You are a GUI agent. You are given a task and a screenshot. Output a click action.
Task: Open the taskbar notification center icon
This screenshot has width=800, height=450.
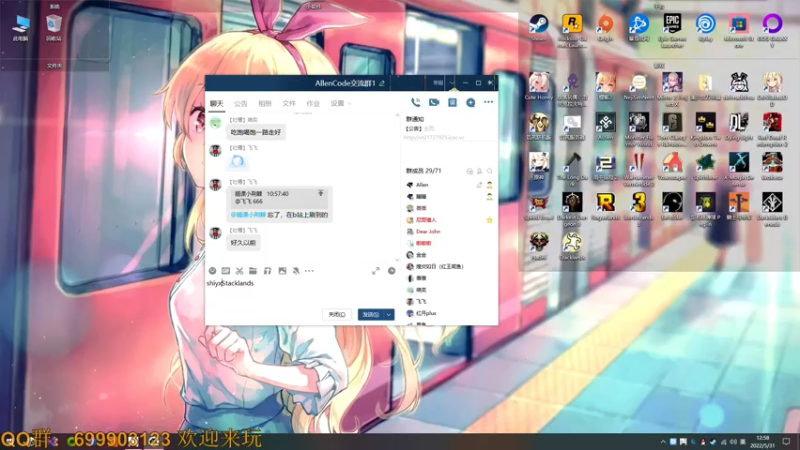click(786, 441)
